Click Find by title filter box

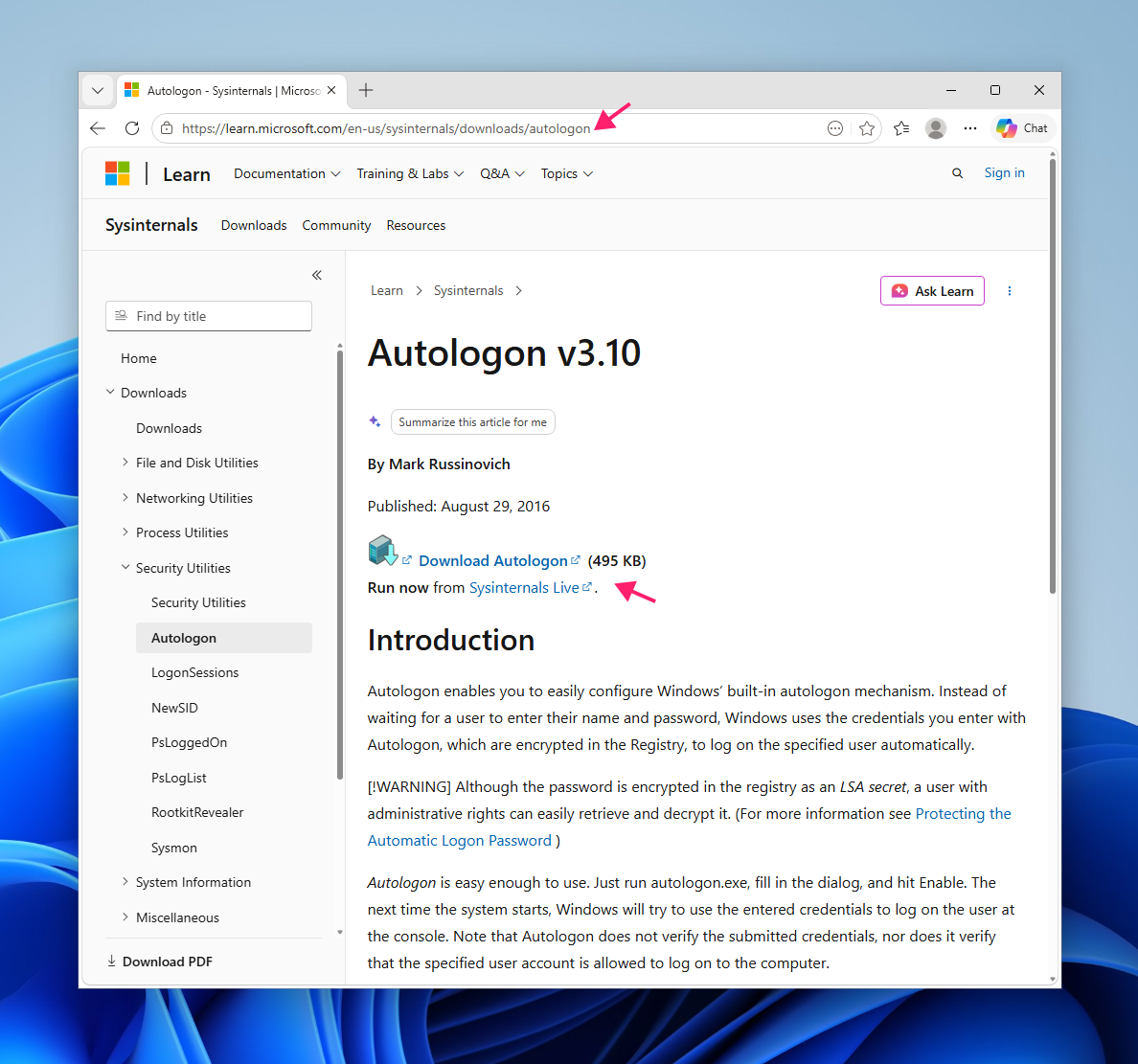209,316
